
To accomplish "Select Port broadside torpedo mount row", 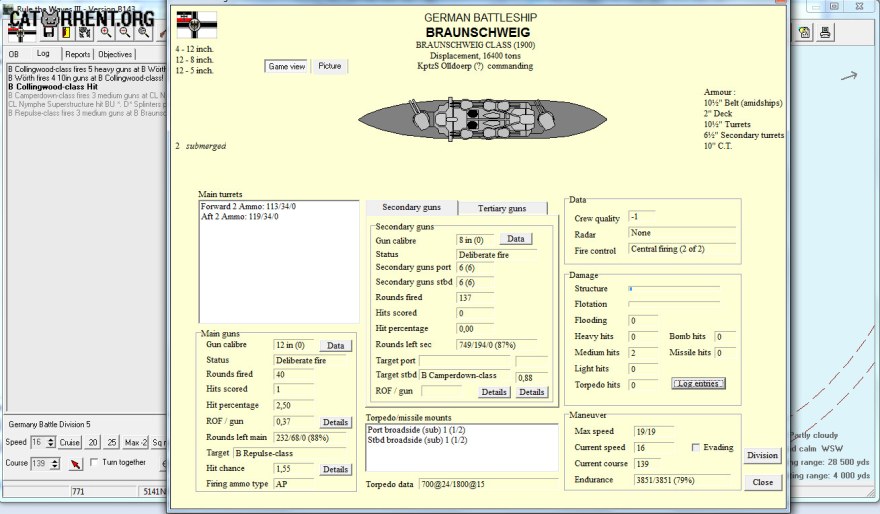I will pyautogui.click(x=461, y=430).
